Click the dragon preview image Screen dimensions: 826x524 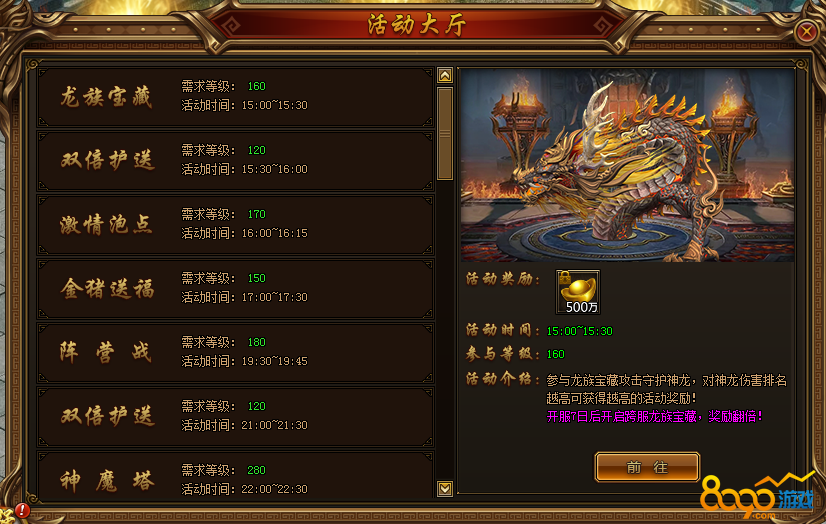click(x=627, y=165)
